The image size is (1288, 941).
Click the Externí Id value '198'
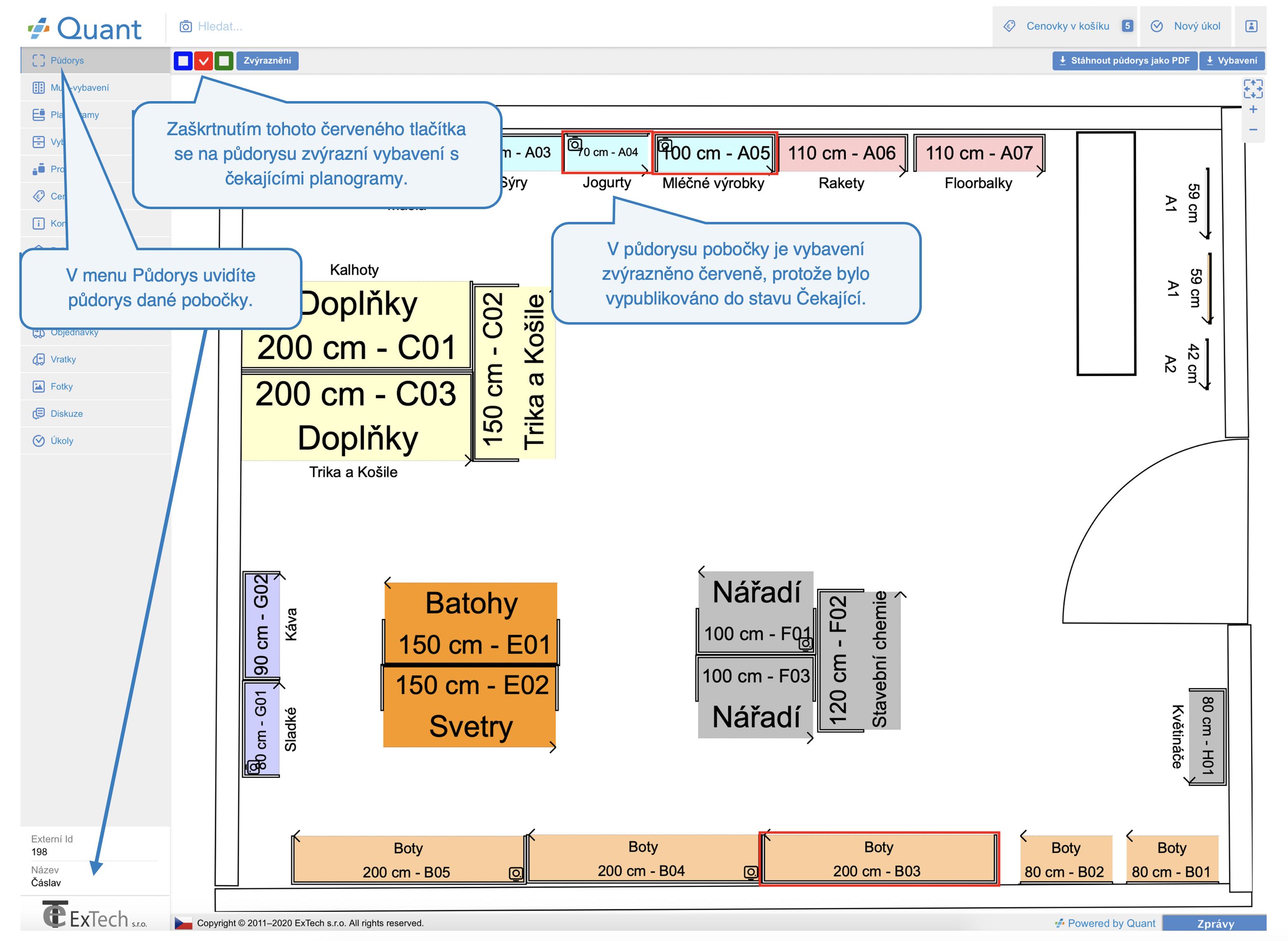click(39, 852)
